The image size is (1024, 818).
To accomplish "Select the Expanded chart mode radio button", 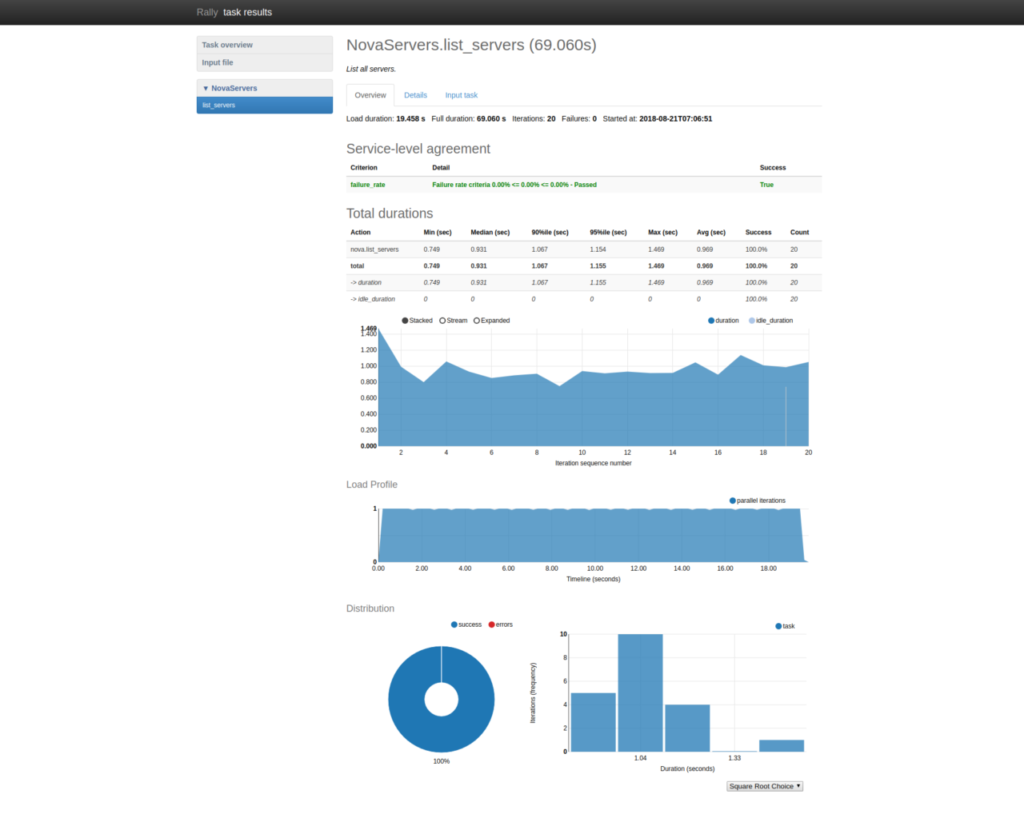I will click(477, 321).
